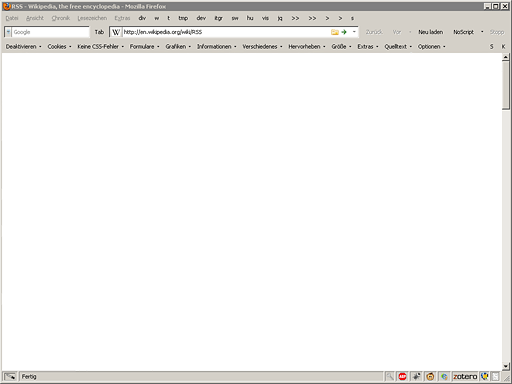Viewport: 512px width, 384px height.
Task: Click the Stopp button
Action: 497,32
